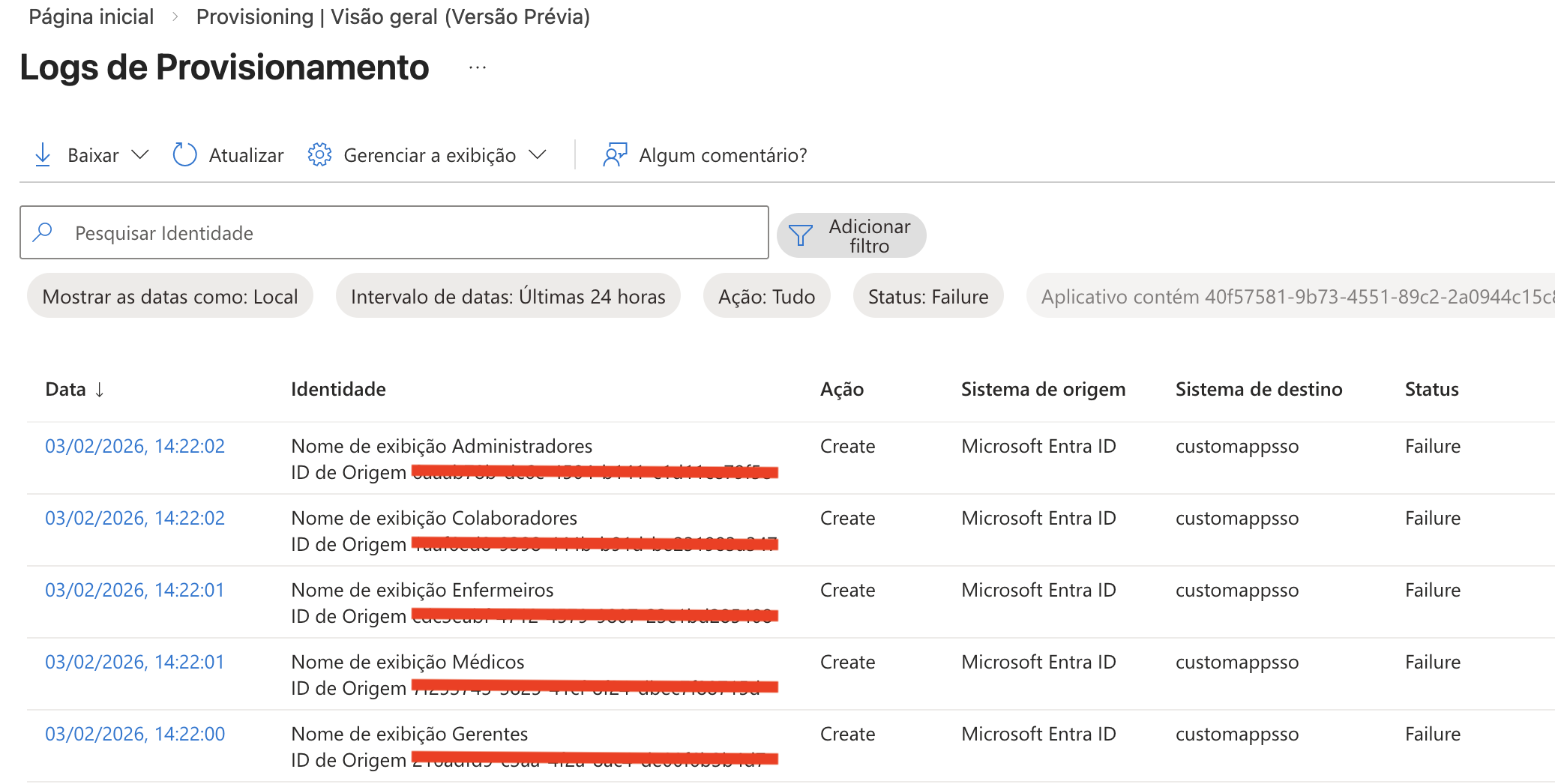
Task: Open the Status: Failure filter pill
Action: [928, 296]
